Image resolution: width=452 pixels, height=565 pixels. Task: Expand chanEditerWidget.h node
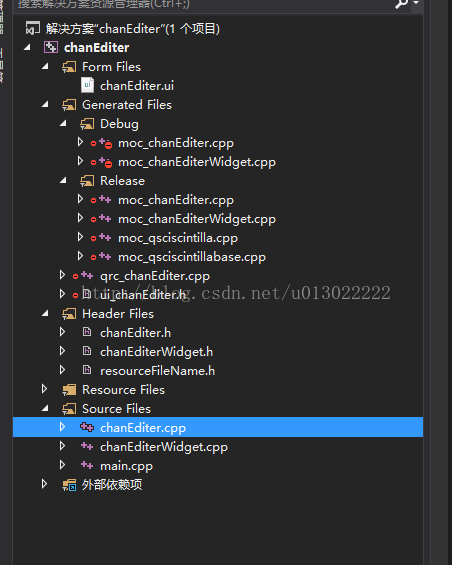pyautogui.click(x=62, y=351)
